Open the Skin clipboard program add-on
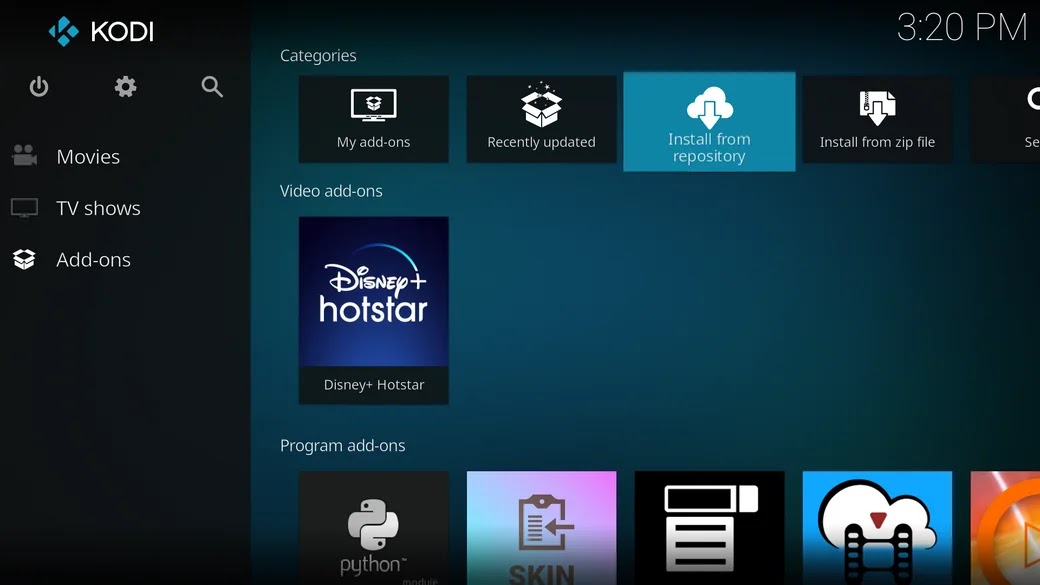This screenshot has width=1040, height=585. pyautogui.click(x=541, y=528)
